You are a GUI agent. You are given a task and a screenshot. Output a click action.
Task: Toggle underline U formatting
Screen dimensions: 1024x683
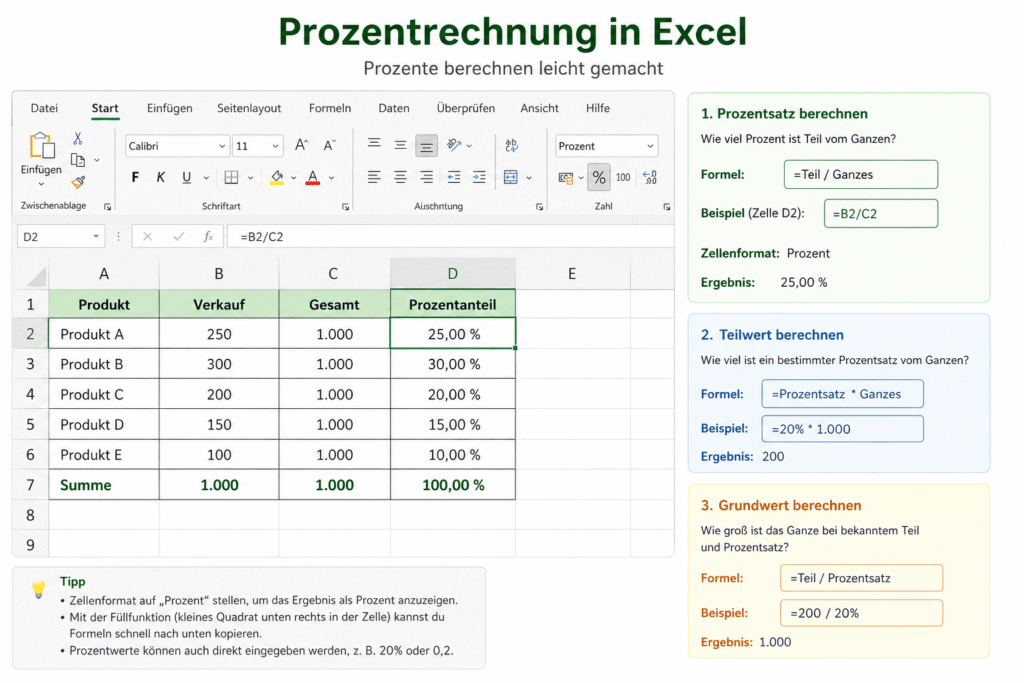187,177
